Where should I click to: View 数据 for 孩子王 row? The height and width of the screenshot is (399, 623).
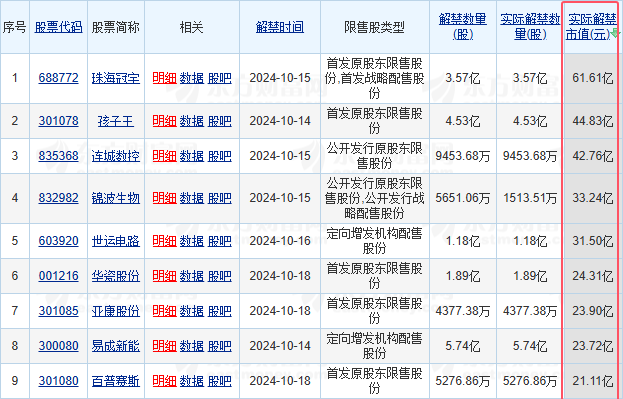coord(192,121)
